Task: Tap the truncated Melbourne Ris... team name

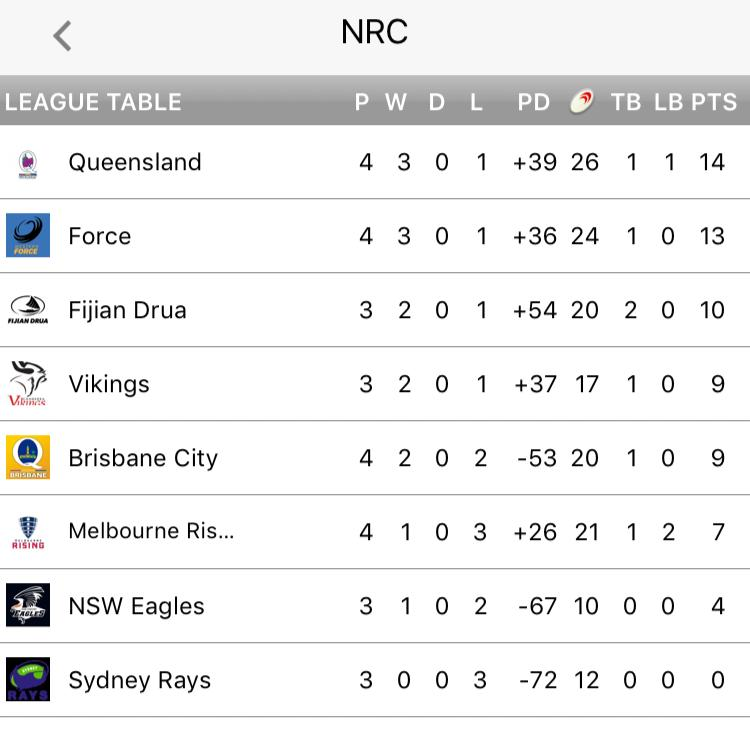Action: 151,532
